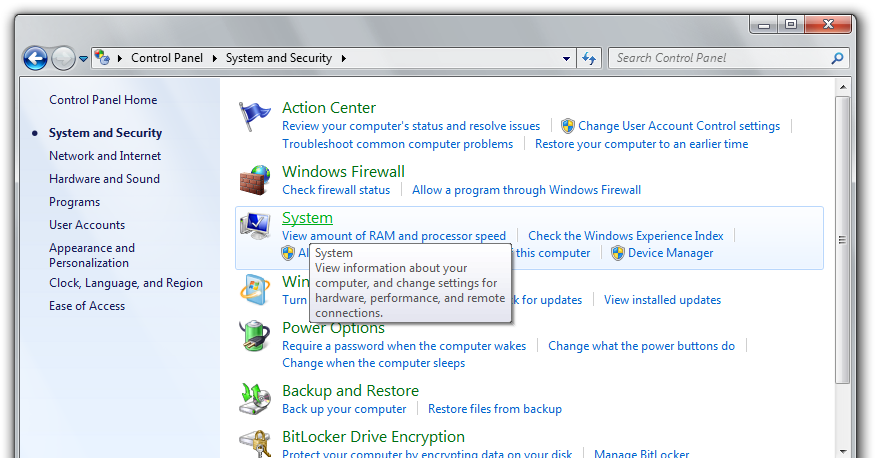Click the search magnifier icon
The image size is (875, 458).
point(837,58)
